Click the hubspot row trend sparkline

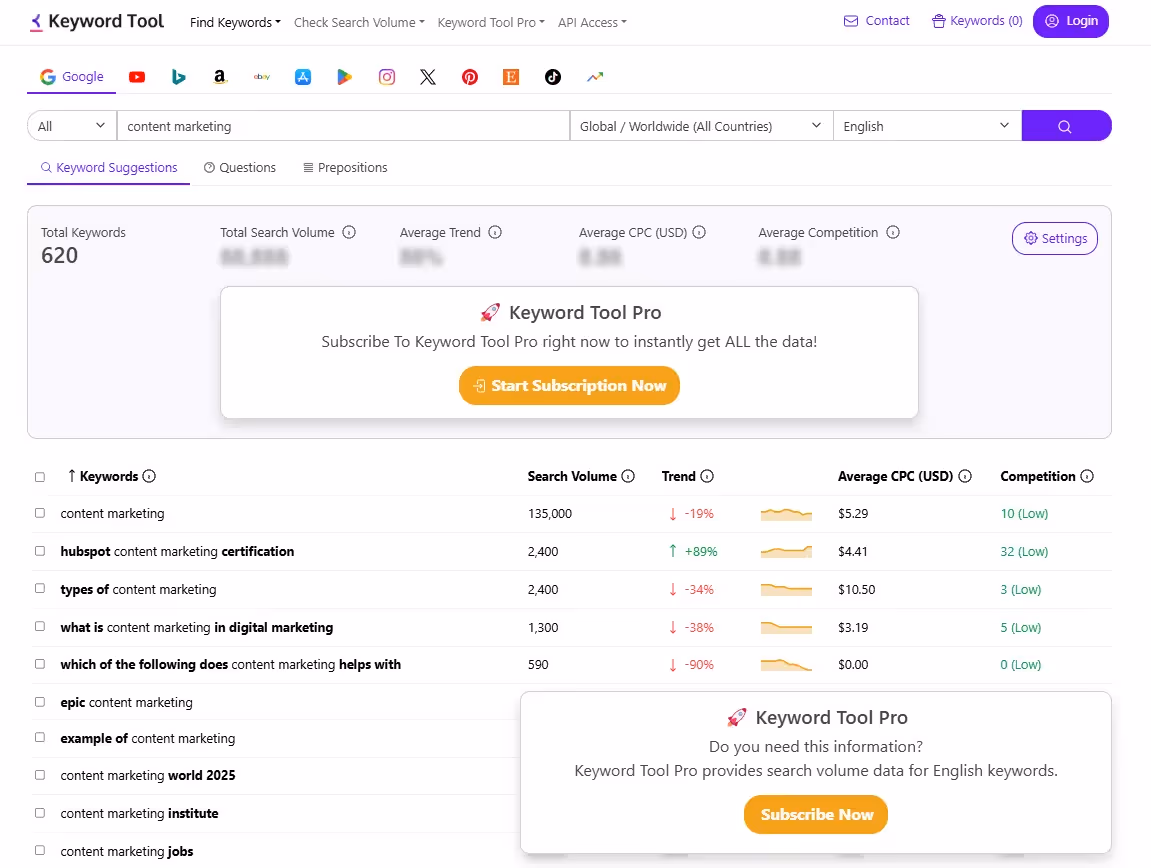click(x=786, y=551)
